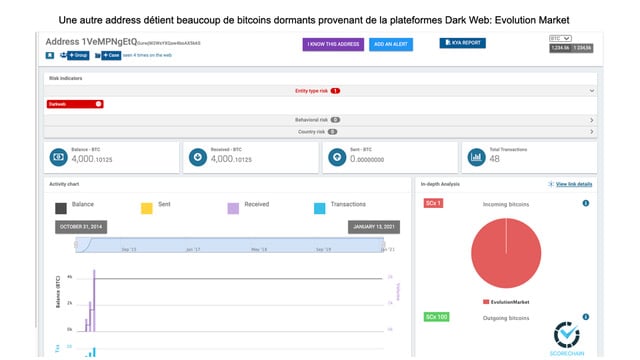Click the red incoming bitcoins pie chart

click(x=506, y=253)
